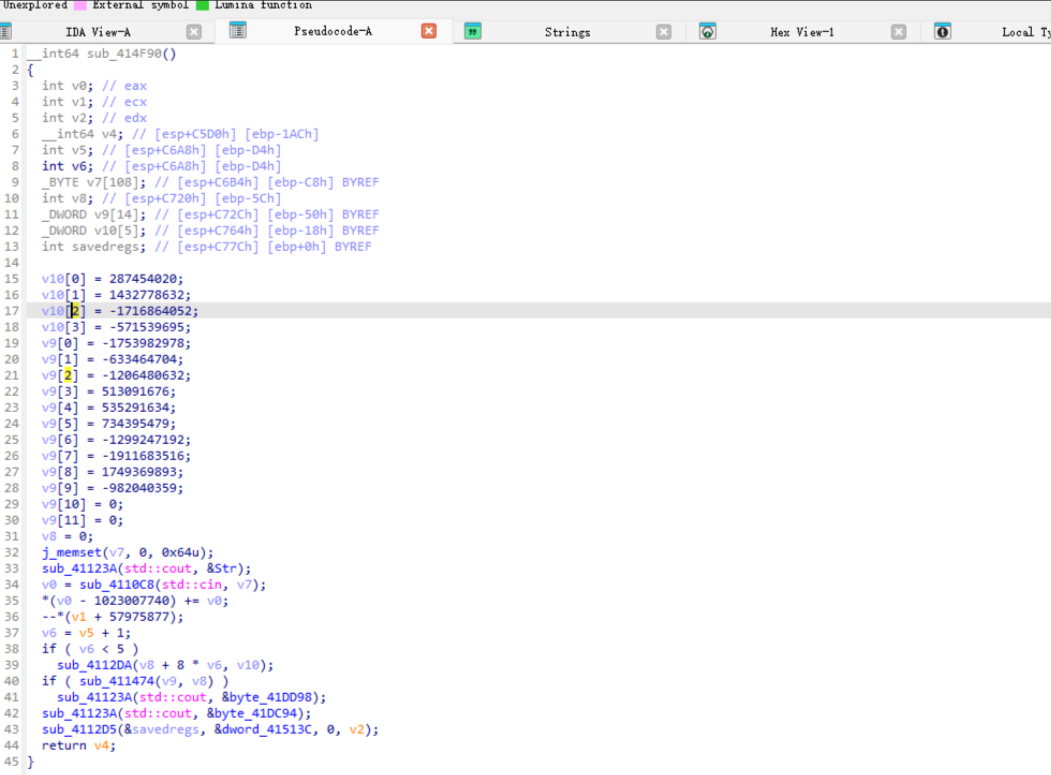Click return v4 statement

(78, 746)
